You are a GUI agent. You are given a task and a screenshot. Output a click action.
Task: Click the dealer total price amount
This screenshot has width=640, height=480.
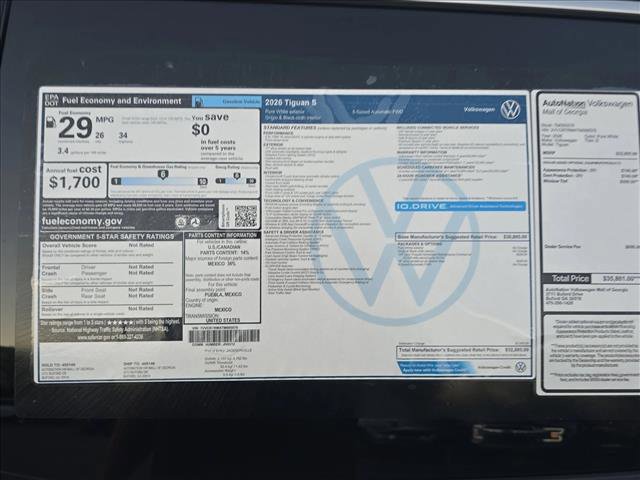point(620,279)
